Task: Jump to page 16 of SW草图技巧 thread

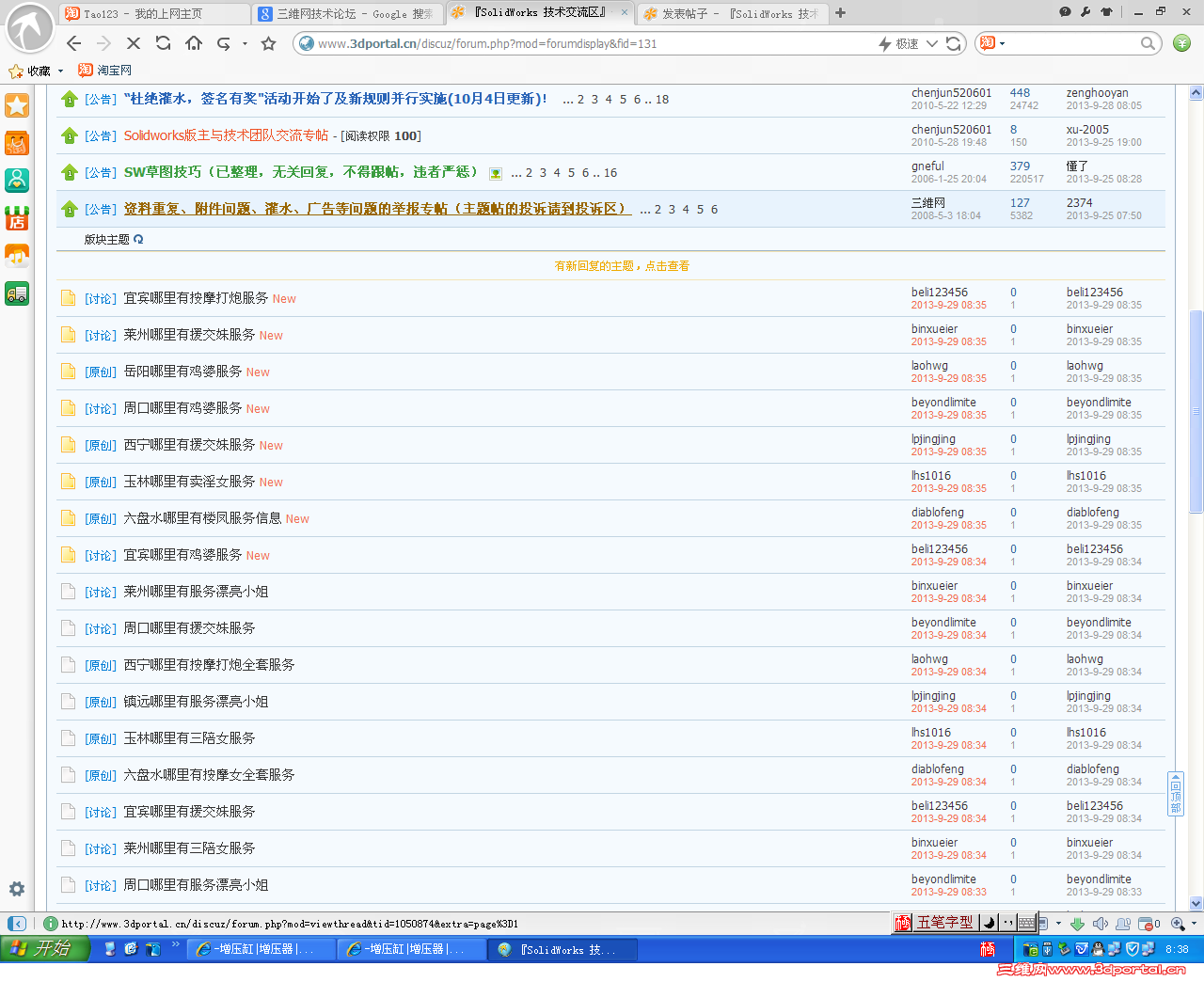Action: pos(610,172)
